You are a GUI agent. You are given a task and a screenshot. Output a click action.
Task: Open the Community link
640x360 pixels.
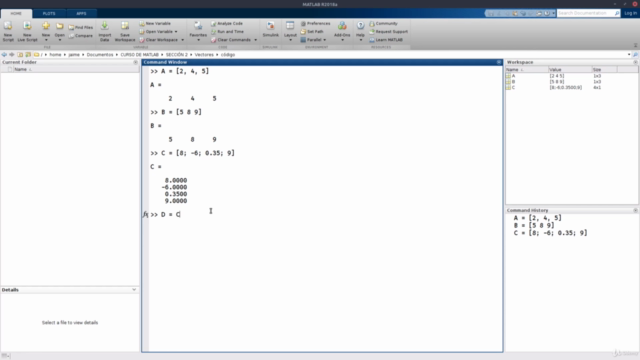[383, 23]
